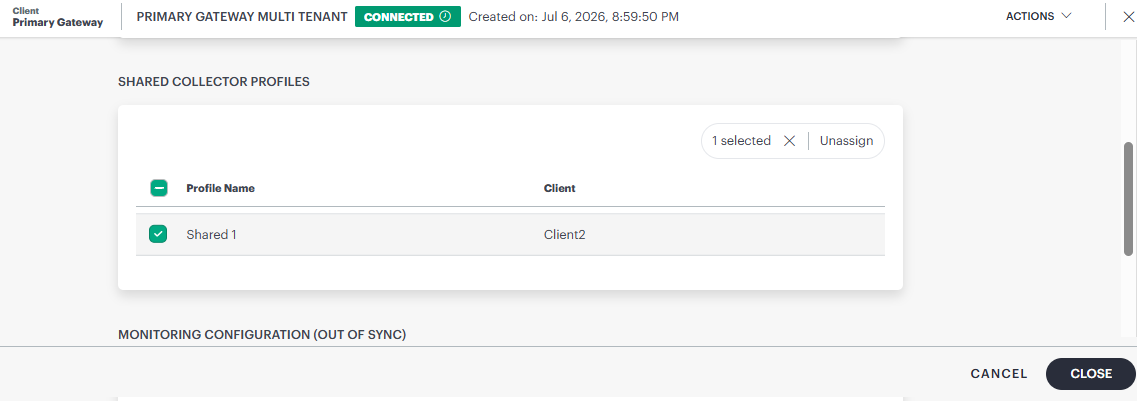This screenshot has height=401, width=1137.
Task: Click the CONNECTED status badge
Action: (408, 17)
